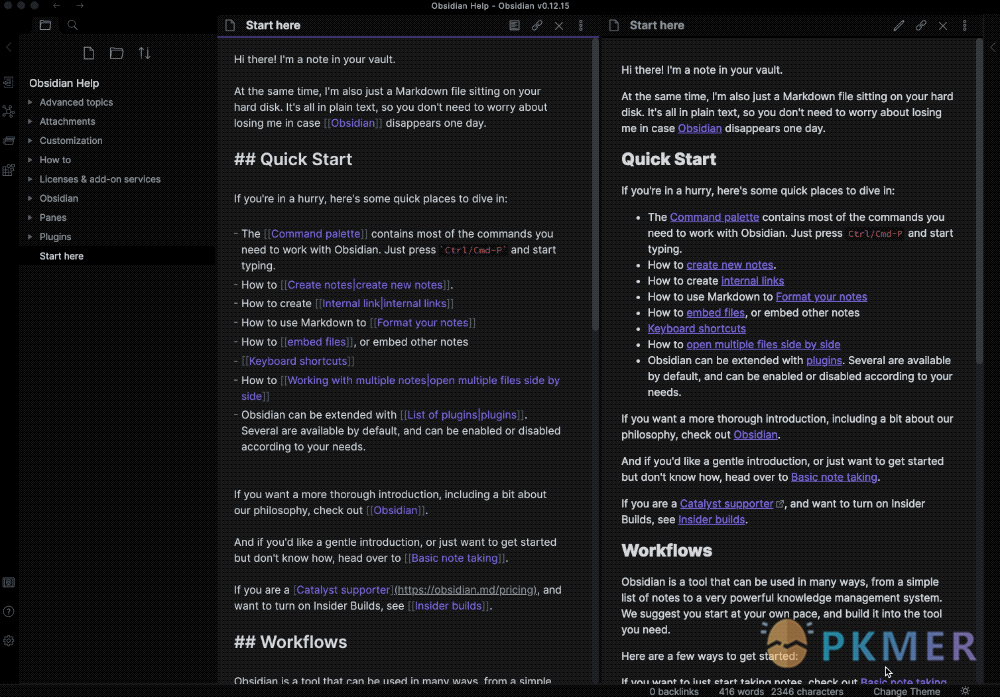This screenshot has width=1000, height=697.
Task: Close the right Start here pane
Action: pos(943,26)
